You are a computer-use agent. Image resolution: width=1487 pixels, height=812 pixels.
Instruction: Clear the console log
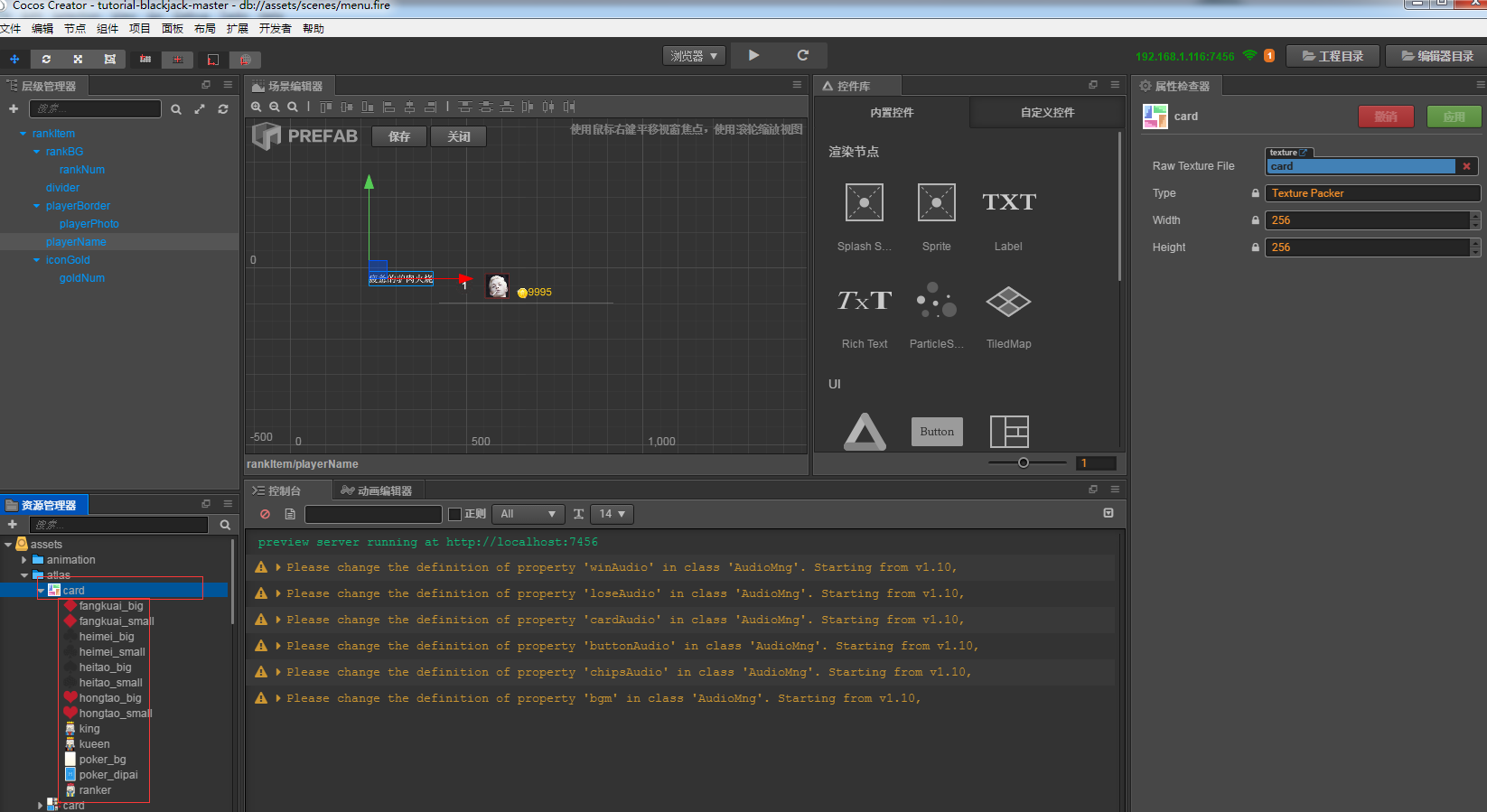[x=265, y=514]
